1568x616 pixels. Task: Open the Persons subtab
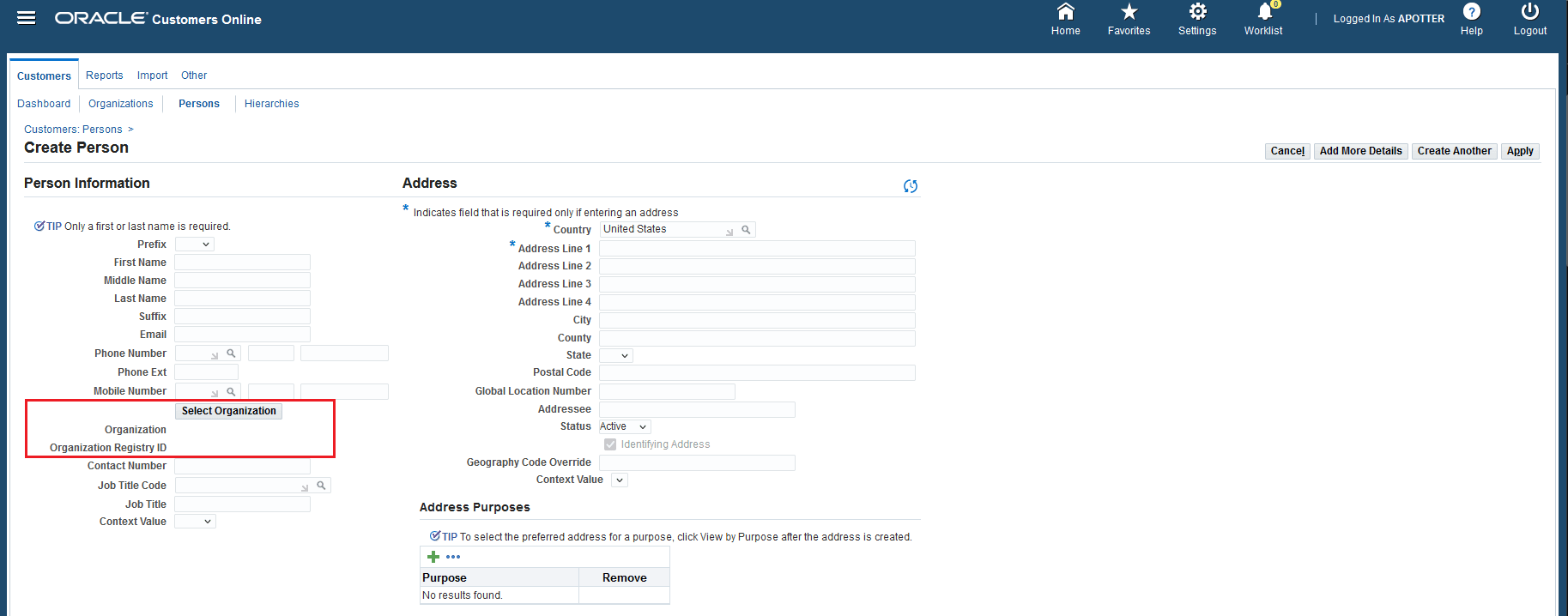point(199,104)
